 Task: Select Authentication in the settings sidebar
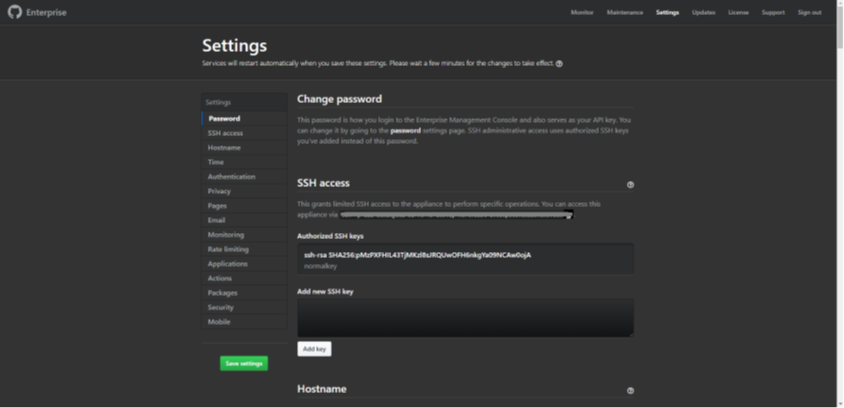[x=231, y=177]
